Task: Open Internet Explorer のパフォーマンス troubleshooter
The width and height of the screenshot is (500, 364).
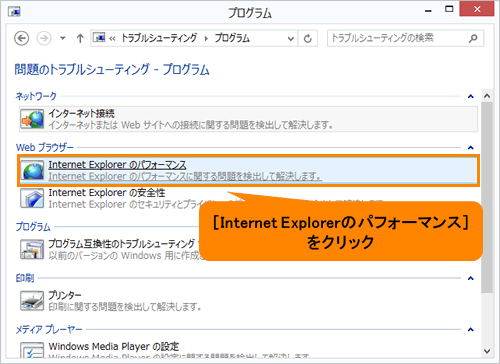Action: tap(248, 170)
